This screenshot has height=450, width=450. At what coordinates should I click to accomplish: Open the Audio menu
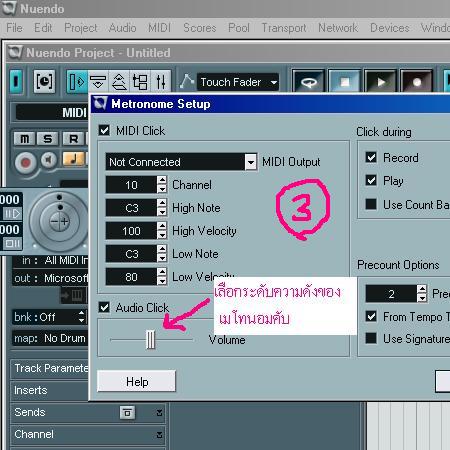[x=122, y=28]
